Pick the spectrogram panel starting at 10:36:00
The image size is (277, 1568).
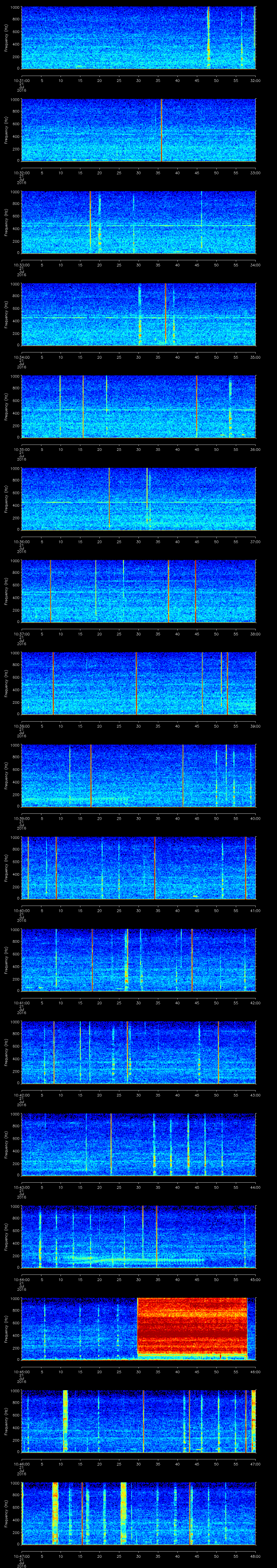tap(138, 499)
